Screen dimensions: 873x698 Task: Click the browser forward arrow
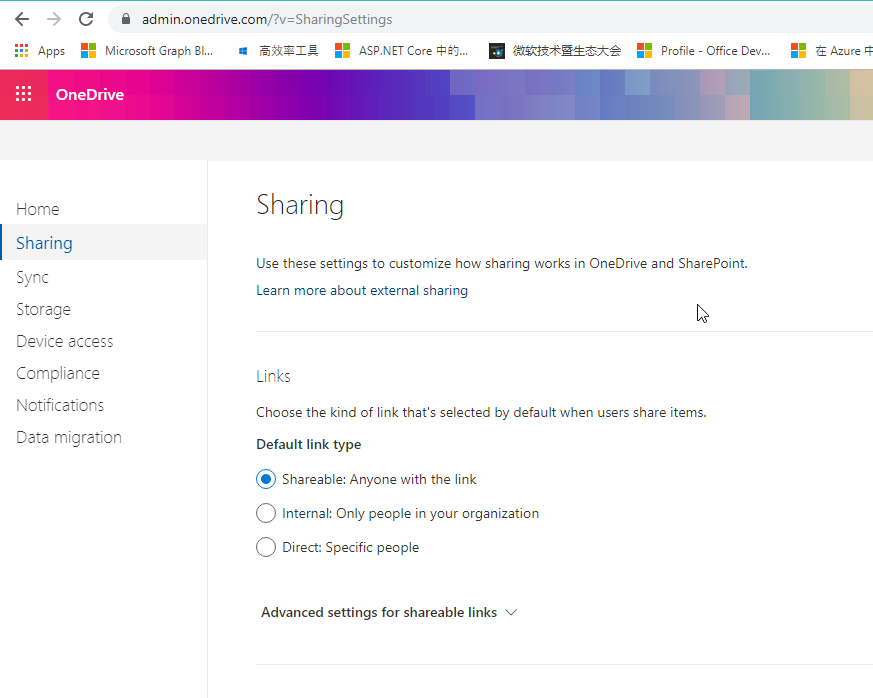54,19
